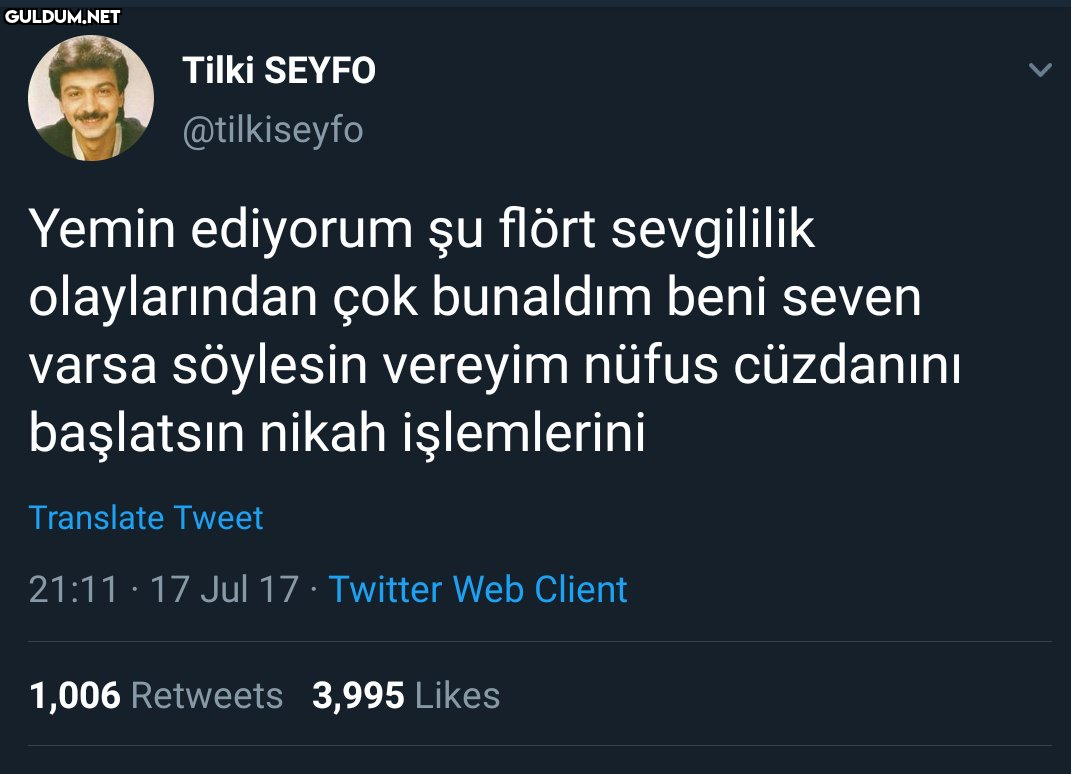
Task: Click the @tilkiseyfo handle
Action: click(272, 130)
